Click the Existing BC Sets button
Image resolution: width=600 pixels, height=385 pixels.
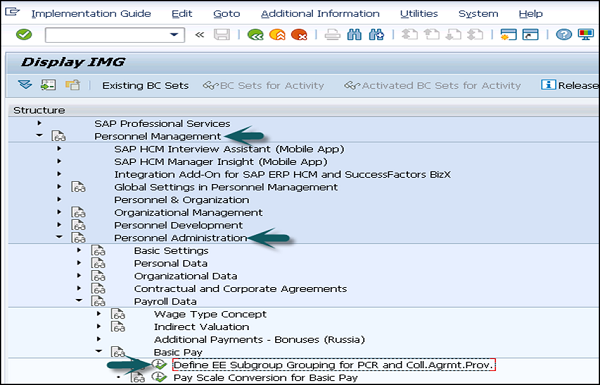click(x=145, y=85)
